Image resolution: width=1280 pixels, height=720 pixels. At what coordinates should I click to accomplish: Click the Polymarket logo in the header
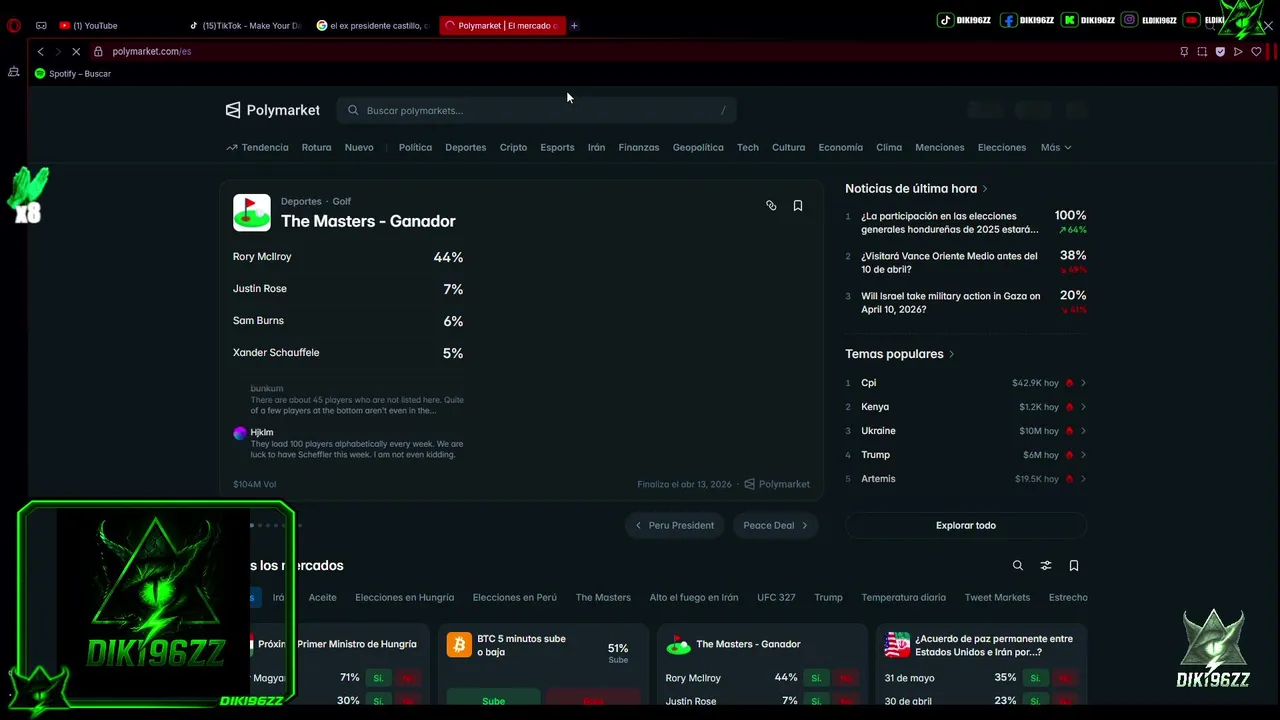[x=272, y=110]
